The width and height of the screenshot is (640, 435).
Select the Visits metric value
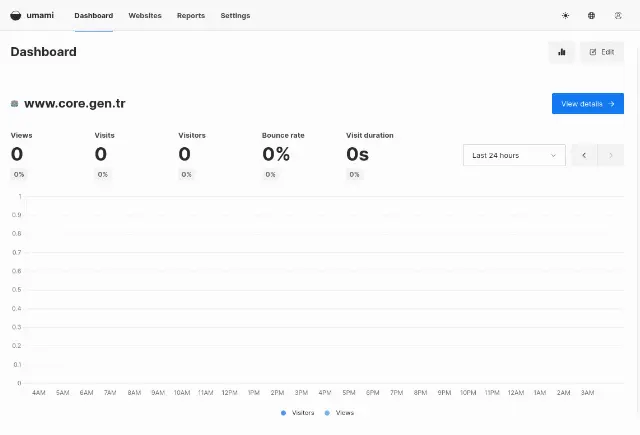(101, 154)
